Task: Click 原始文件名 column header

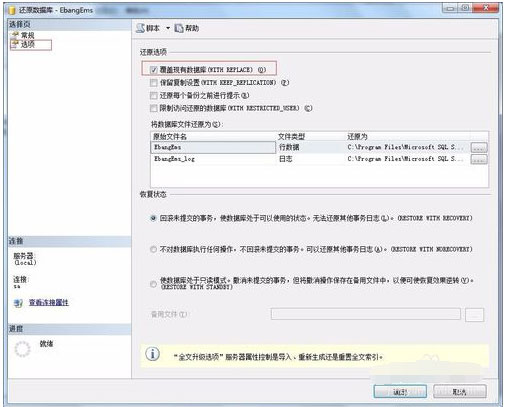Action: (170, 136)
